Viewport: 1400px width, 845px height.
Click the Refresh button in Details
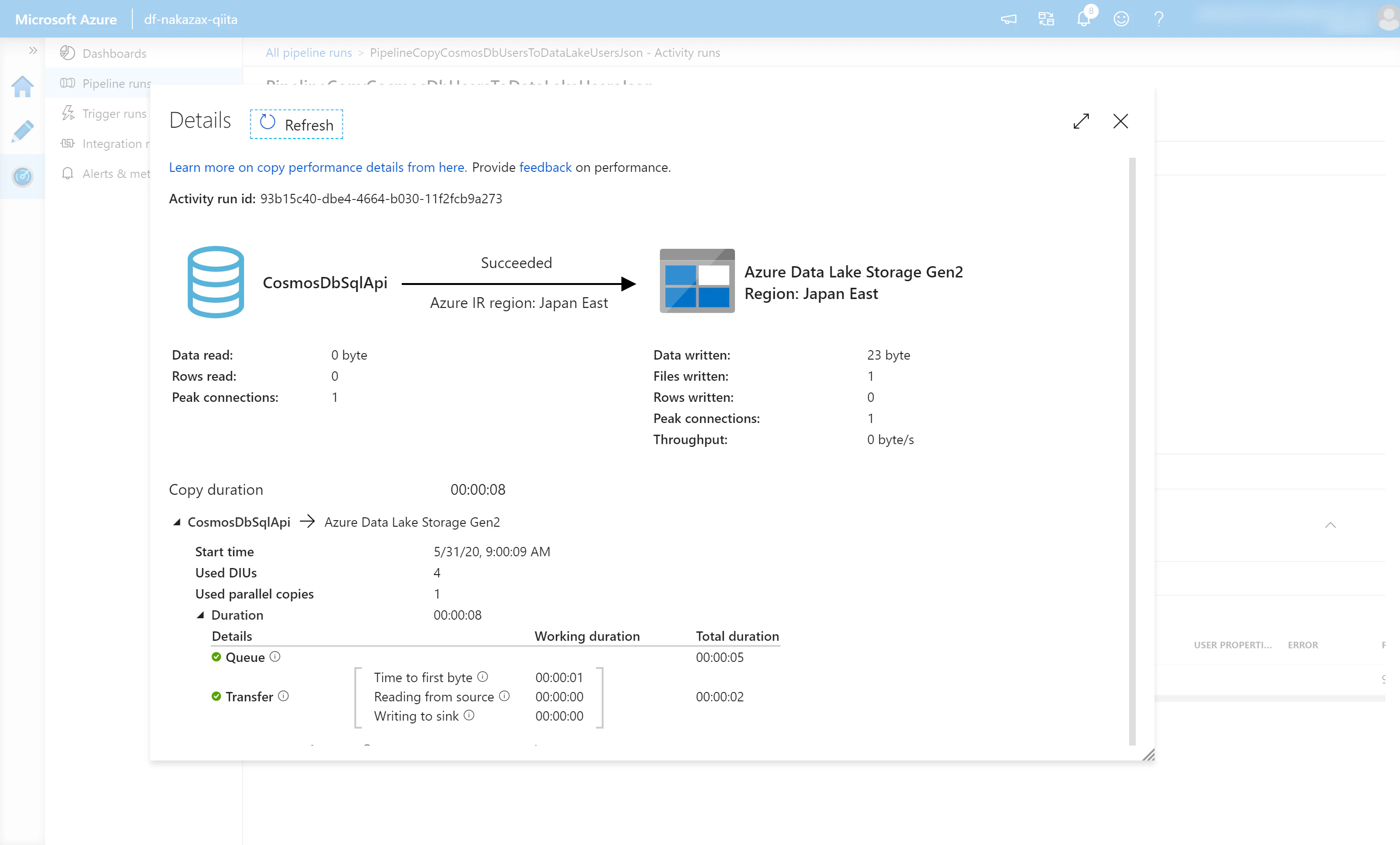[x=296, y=124]
